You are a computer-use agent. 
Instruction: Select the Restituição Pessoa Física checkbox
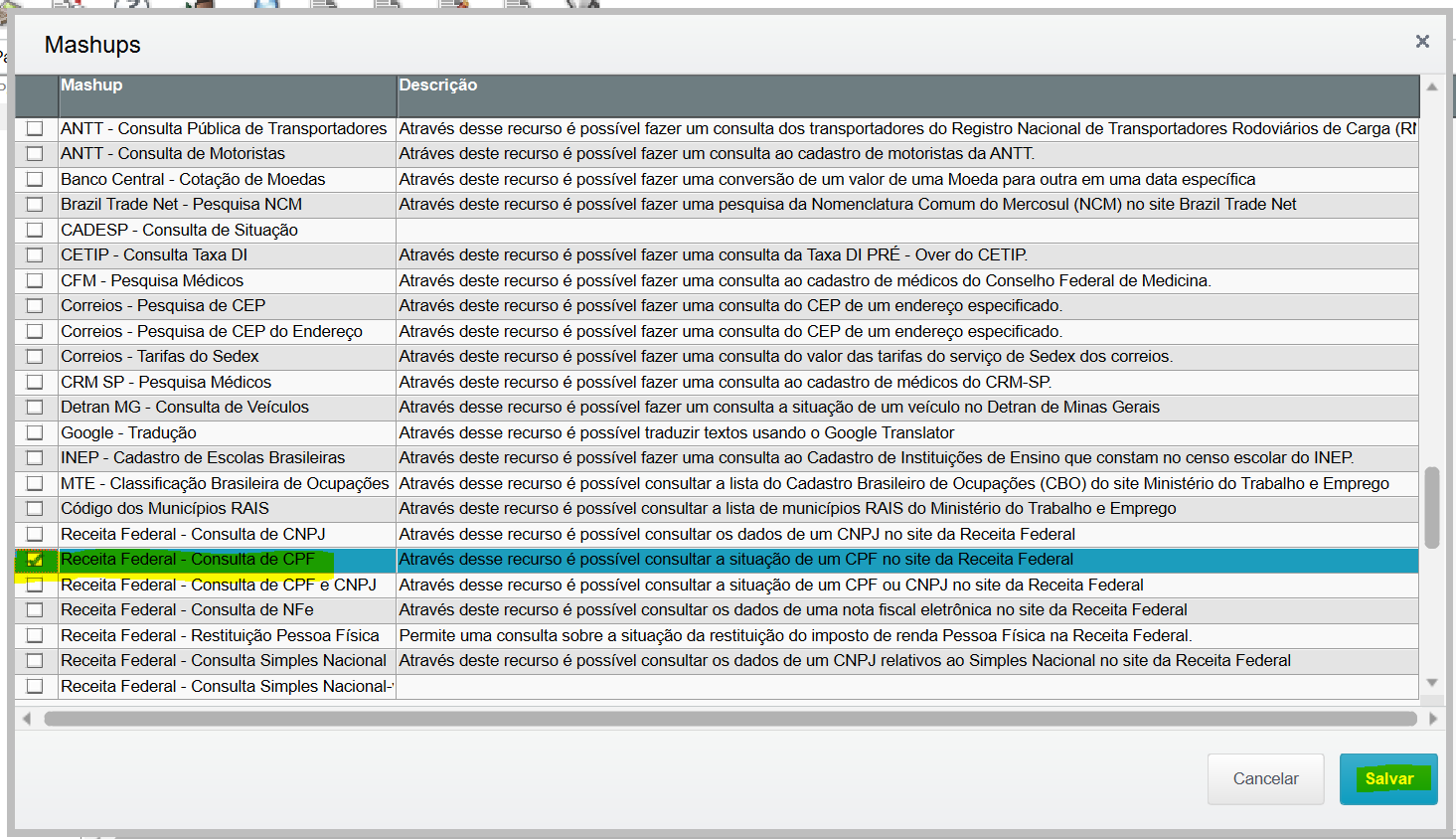point(35,635)
